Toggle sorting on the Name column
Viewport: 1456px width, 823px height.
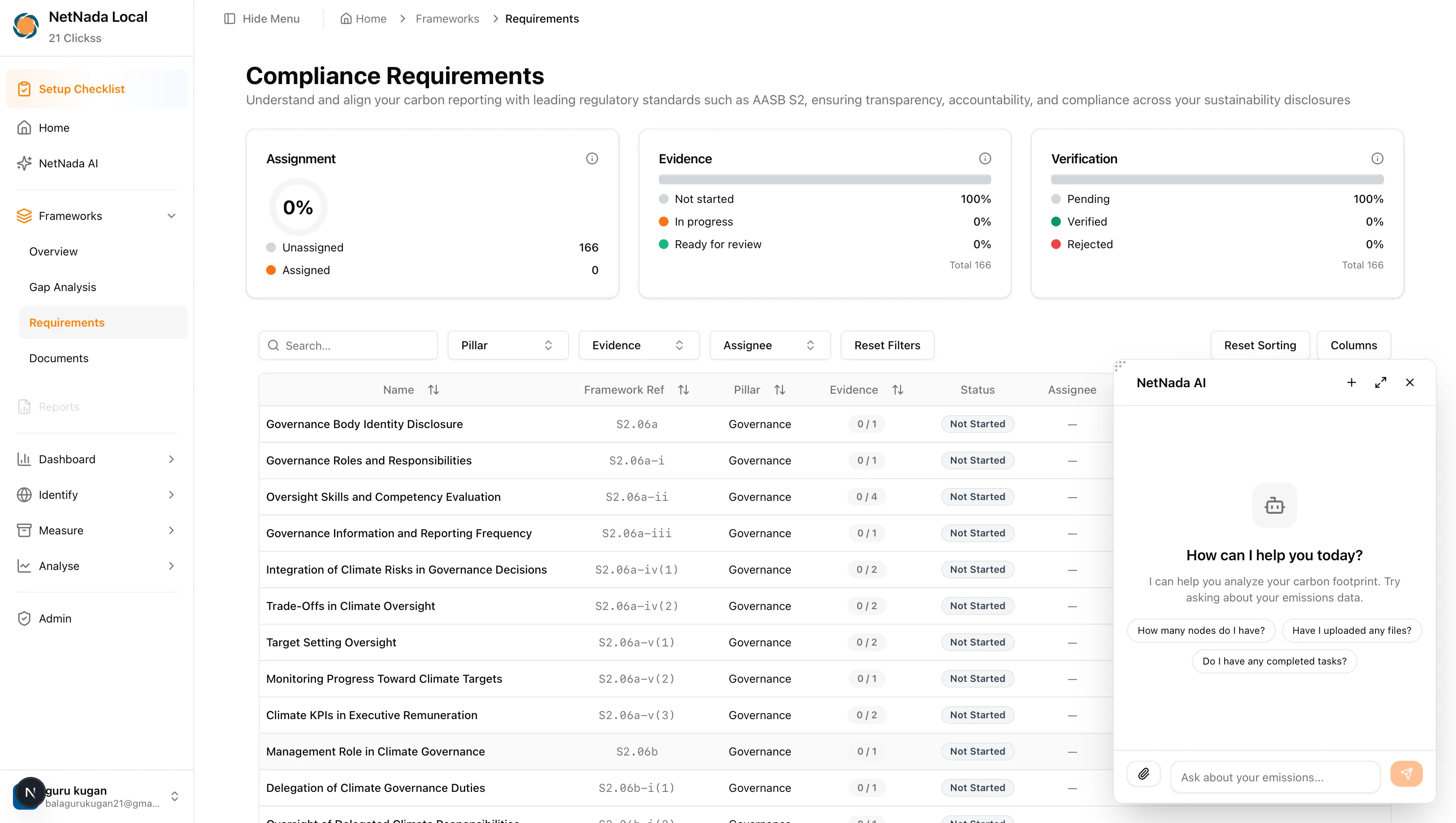coord(433,389)
